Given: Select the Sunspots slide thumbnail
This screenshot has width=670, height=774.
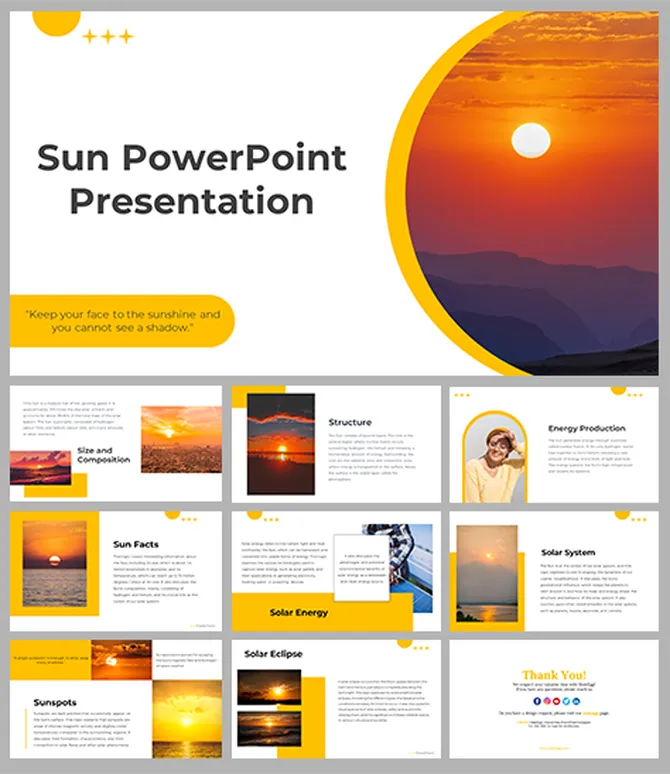Looking at the screenshot, I should [116, 699].
